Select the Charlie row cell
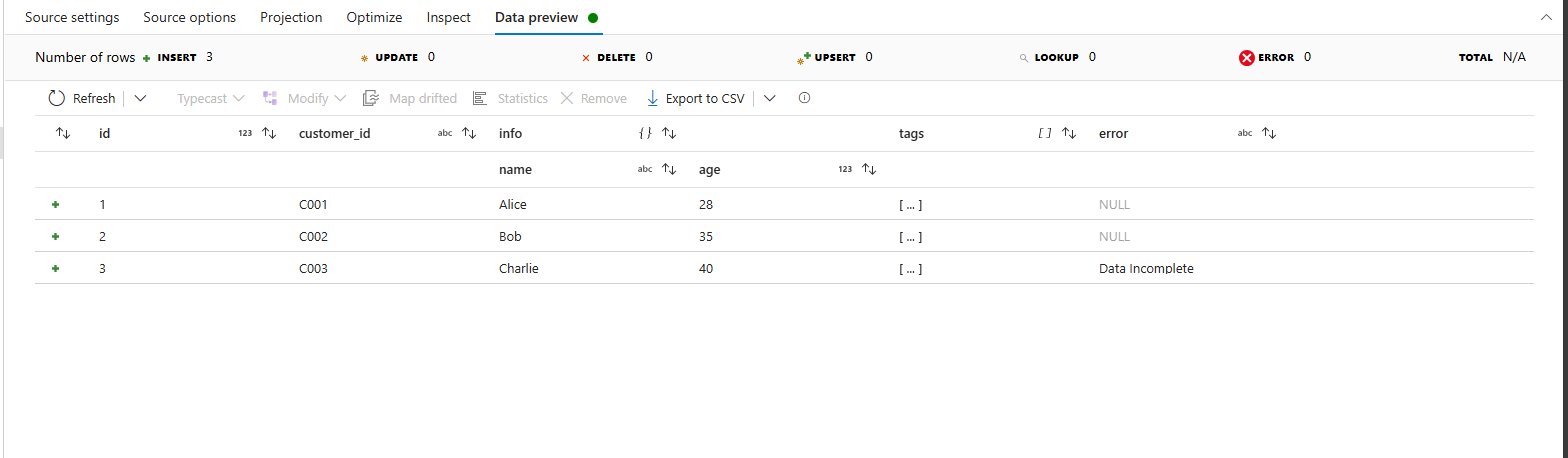The width and height of the screenshot is (1568, 458). [x=519, y=269]
